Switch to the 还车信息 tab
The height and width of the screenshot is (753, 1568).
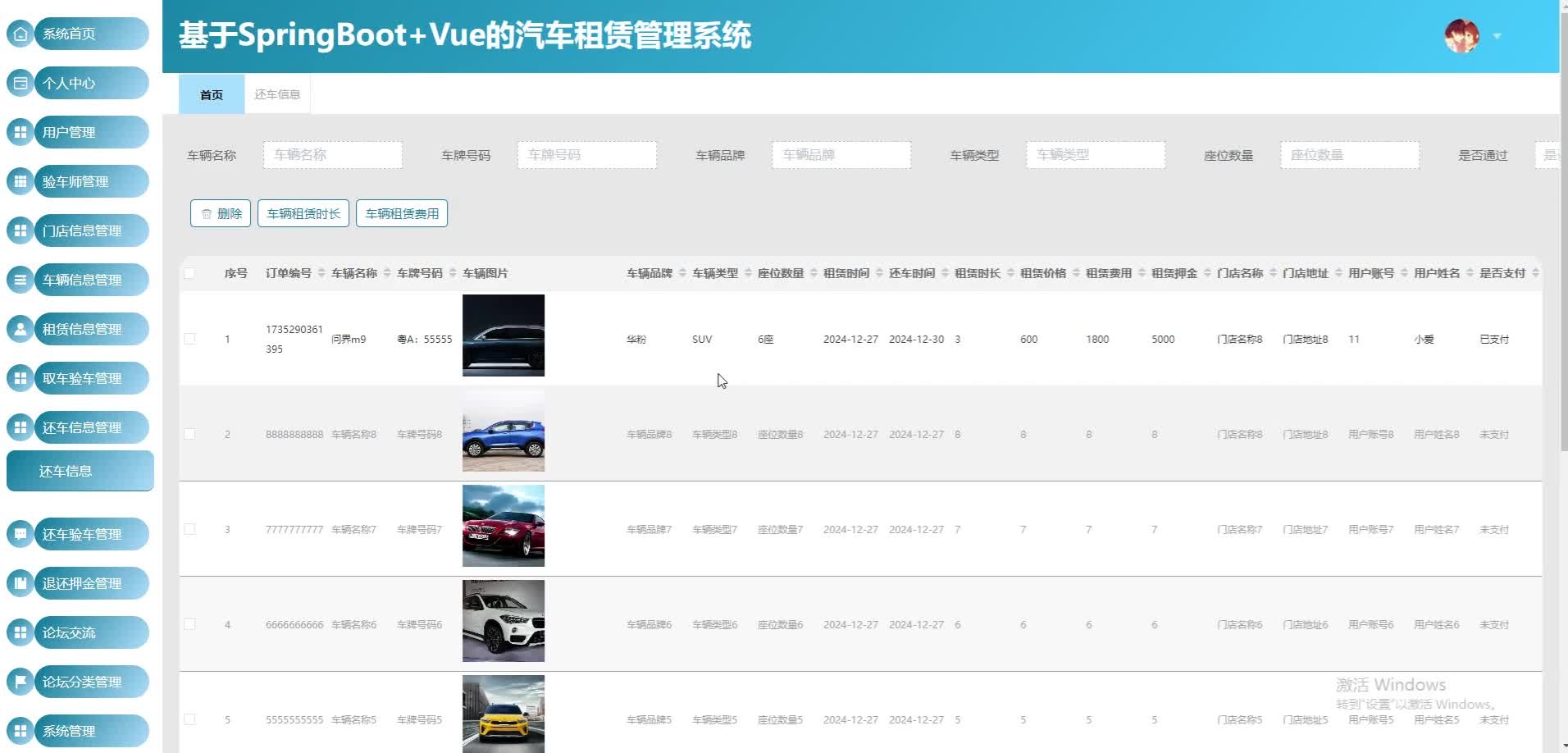pos(277,94)
